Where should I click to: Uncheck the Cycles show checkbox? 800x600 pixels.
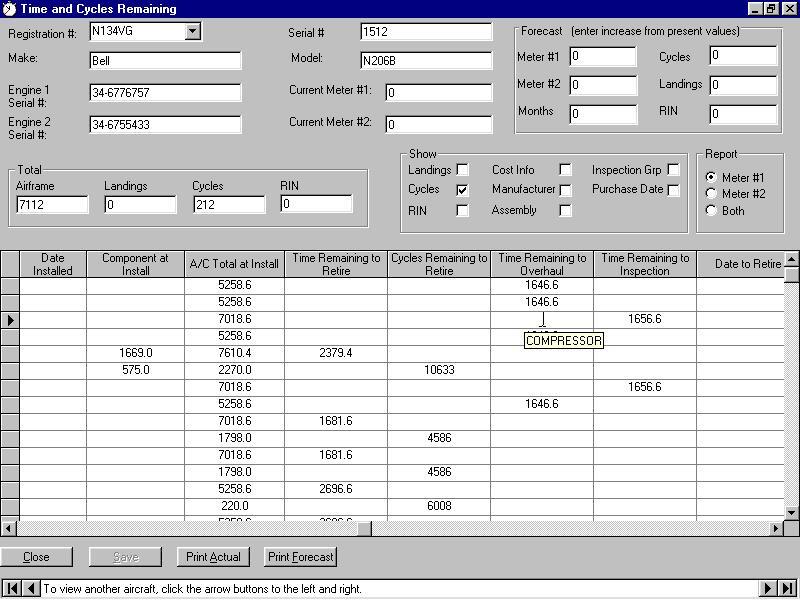click(462, 189)
